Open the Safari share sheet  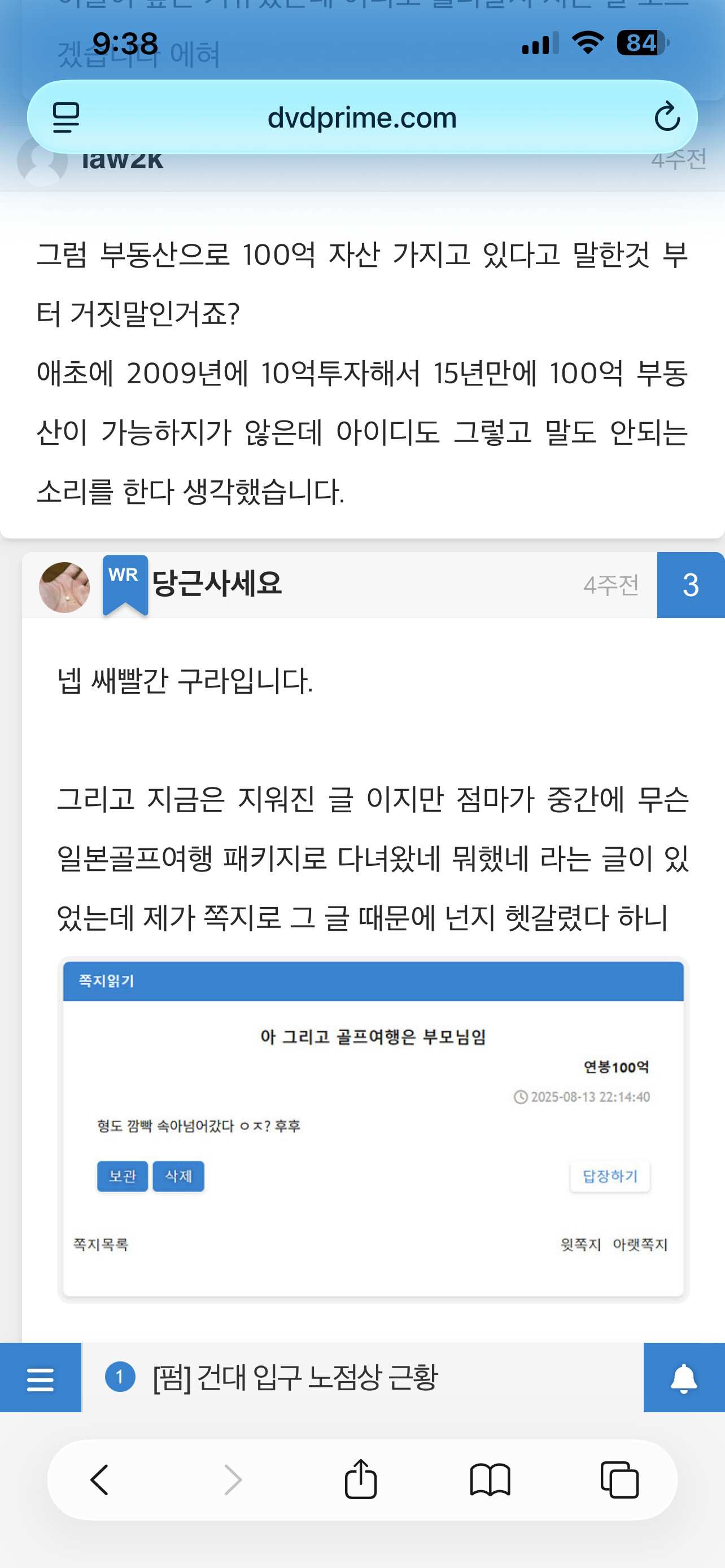[361, 1478]
